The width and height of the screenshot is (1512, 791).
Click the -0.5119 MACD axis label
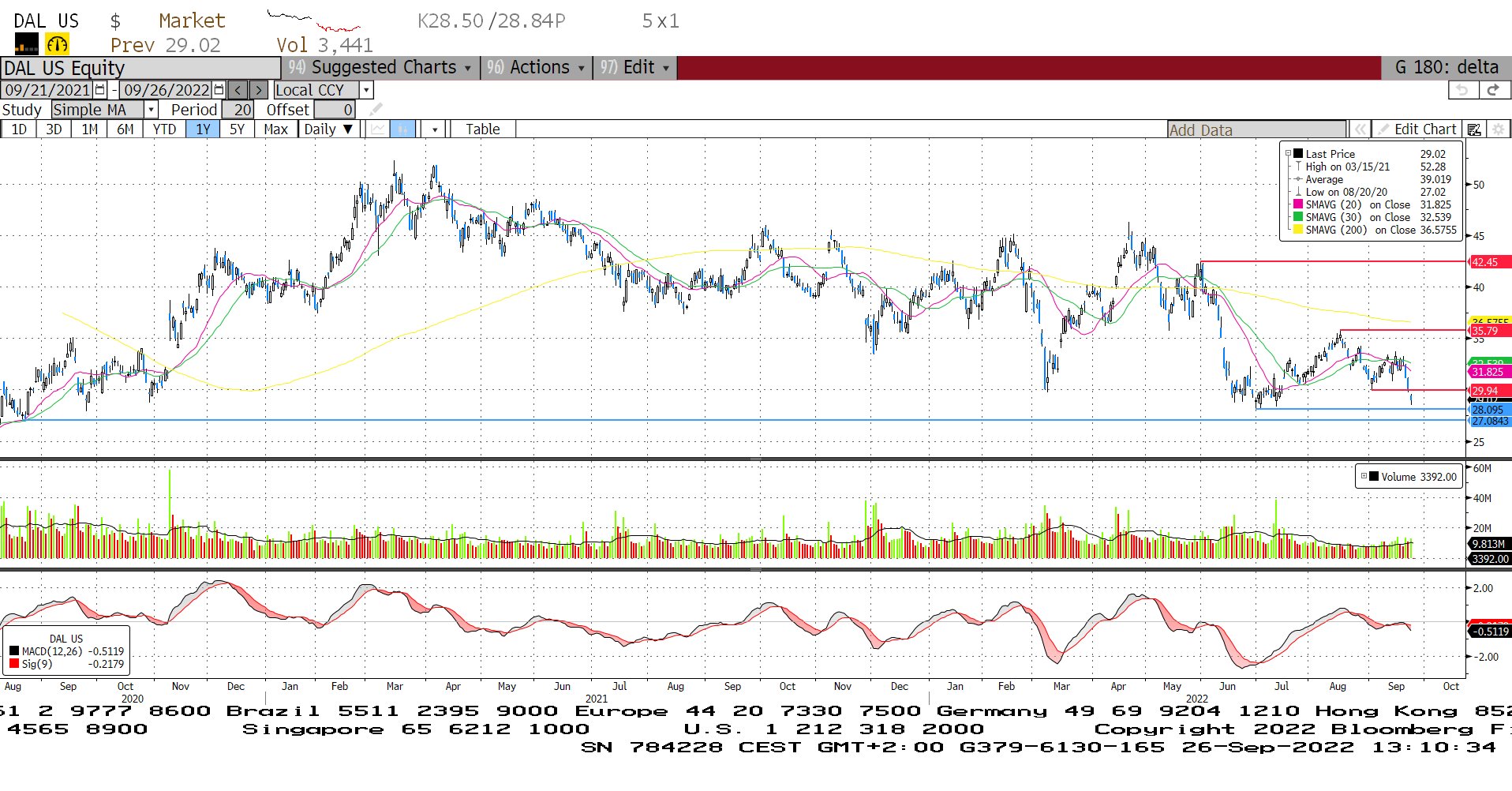tap(1490, 631)
